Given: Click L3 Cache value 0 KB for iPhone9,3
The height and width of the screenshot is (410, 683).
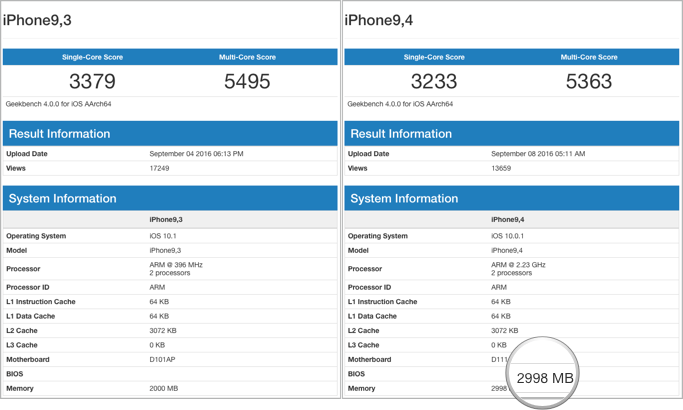Looking at the screenshot, I should point(157,345).
